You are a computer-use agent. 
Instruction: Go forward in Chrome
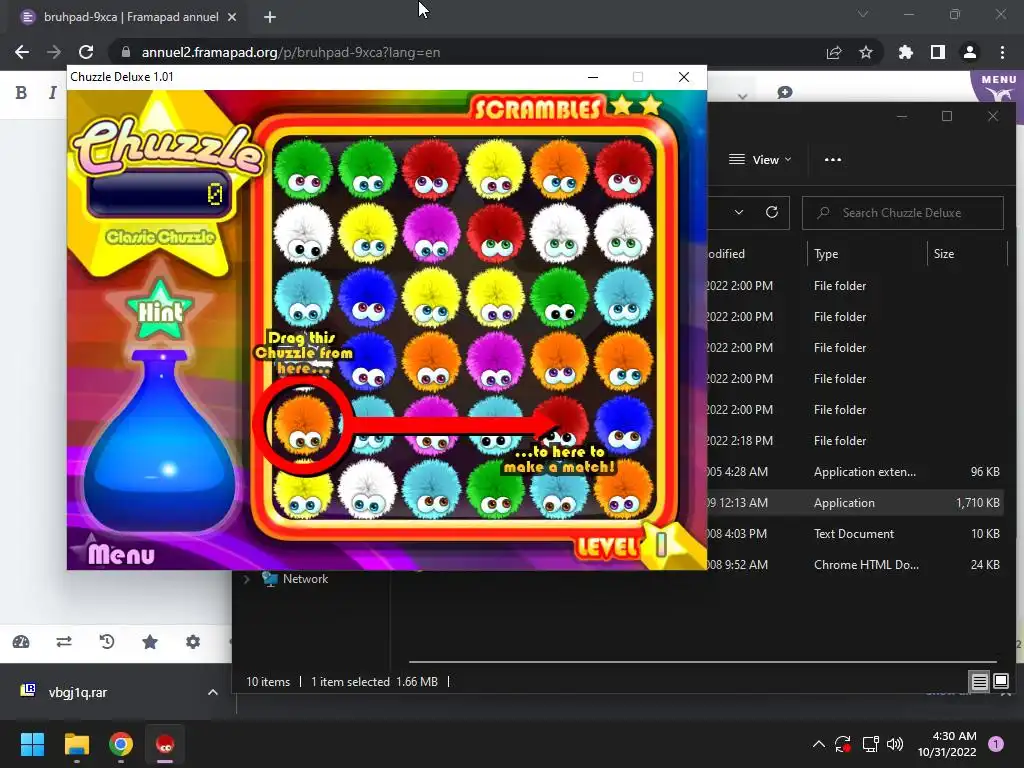(x=54, y=52)
